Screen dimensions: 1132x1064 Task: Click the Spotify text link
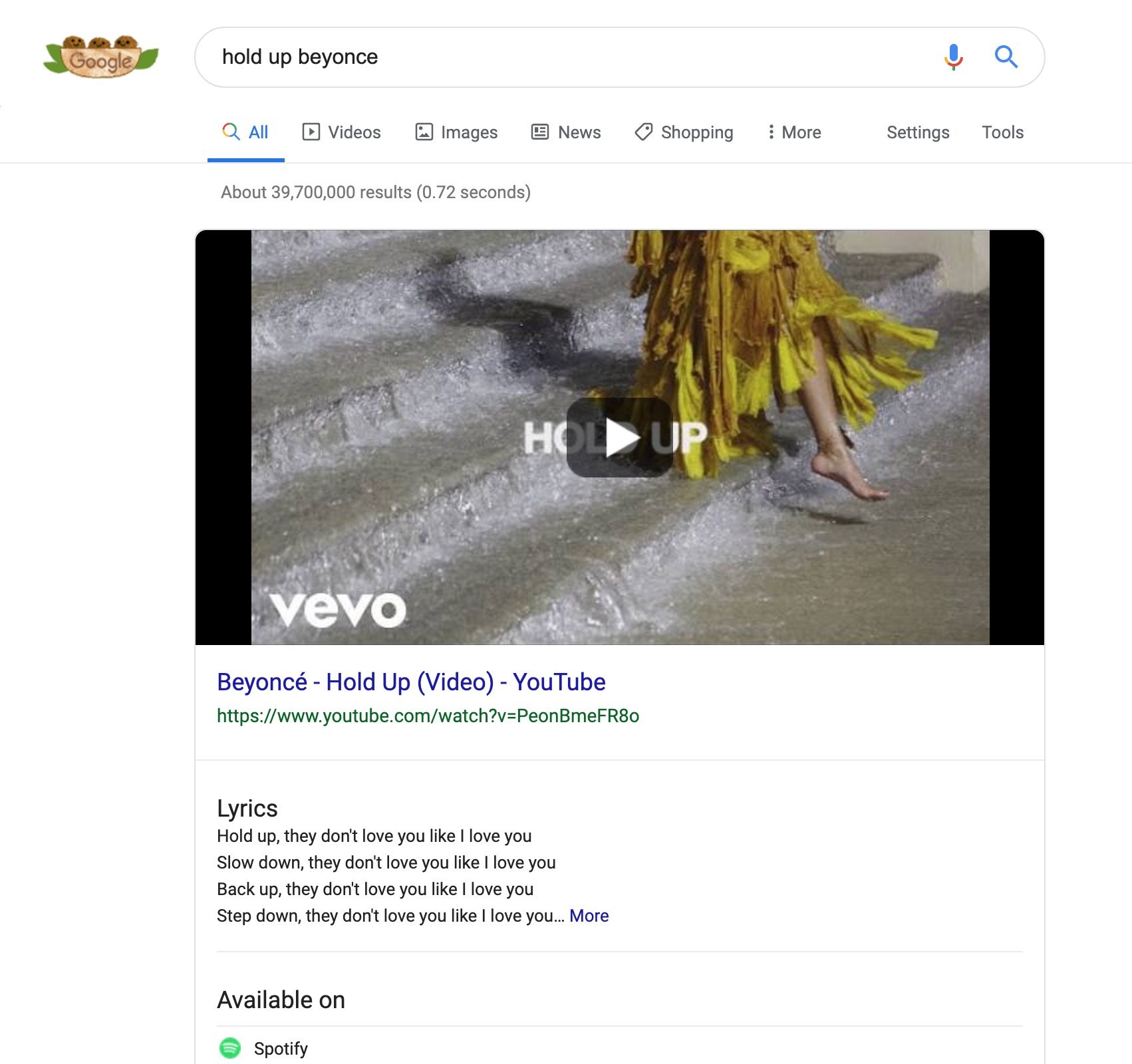pos(281,1048)
